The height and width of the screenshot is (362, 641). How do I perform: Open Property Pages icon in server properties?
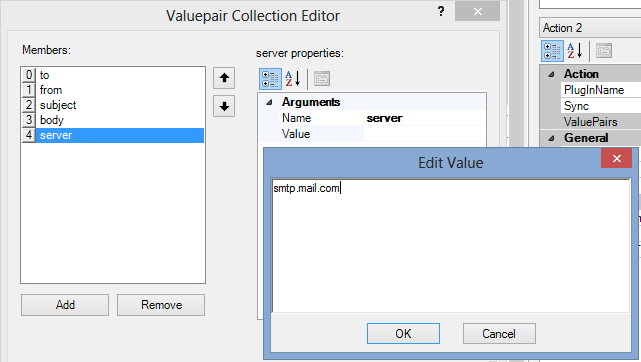(322, 79)
